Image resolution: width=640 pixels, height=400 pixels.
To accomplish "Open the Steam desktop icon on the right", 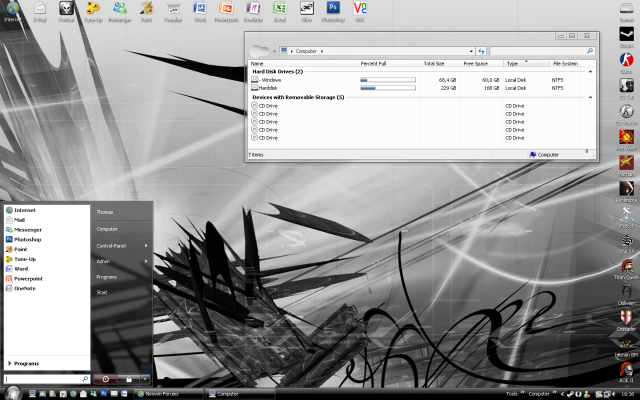I will coord(627,37).
